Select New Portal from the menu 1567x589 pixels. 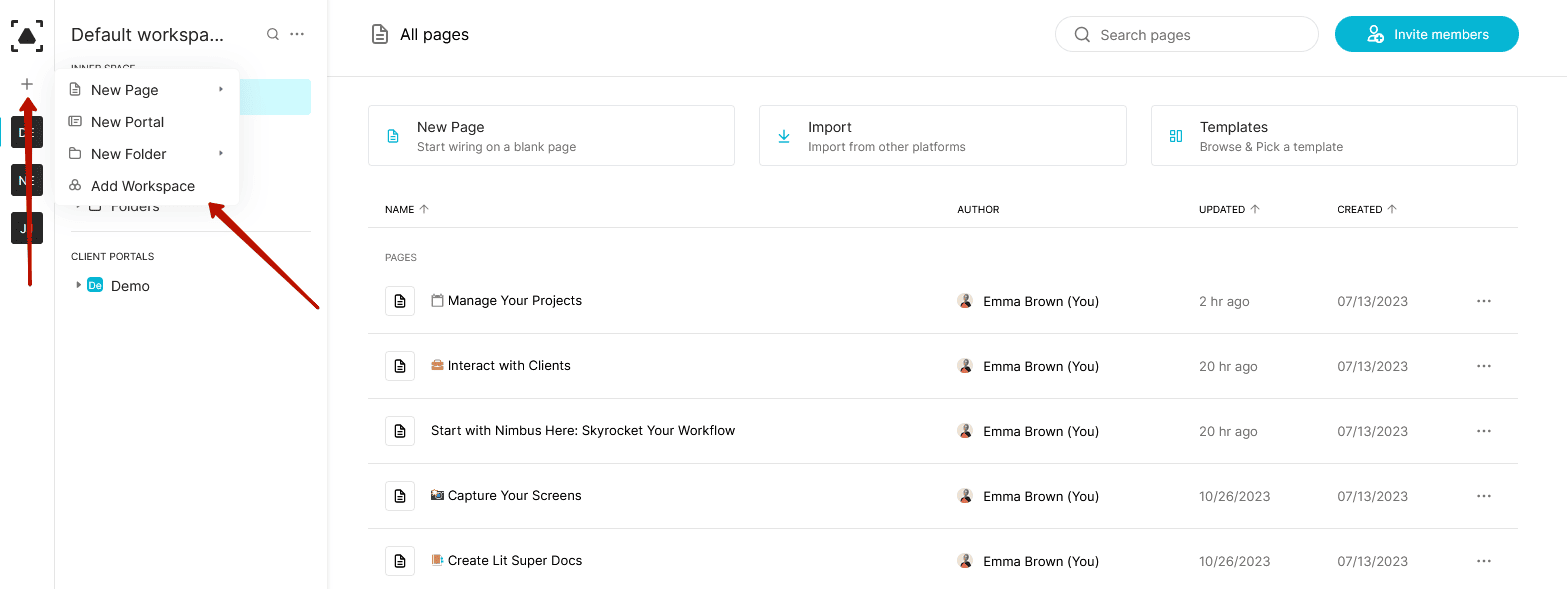[127, 122]
